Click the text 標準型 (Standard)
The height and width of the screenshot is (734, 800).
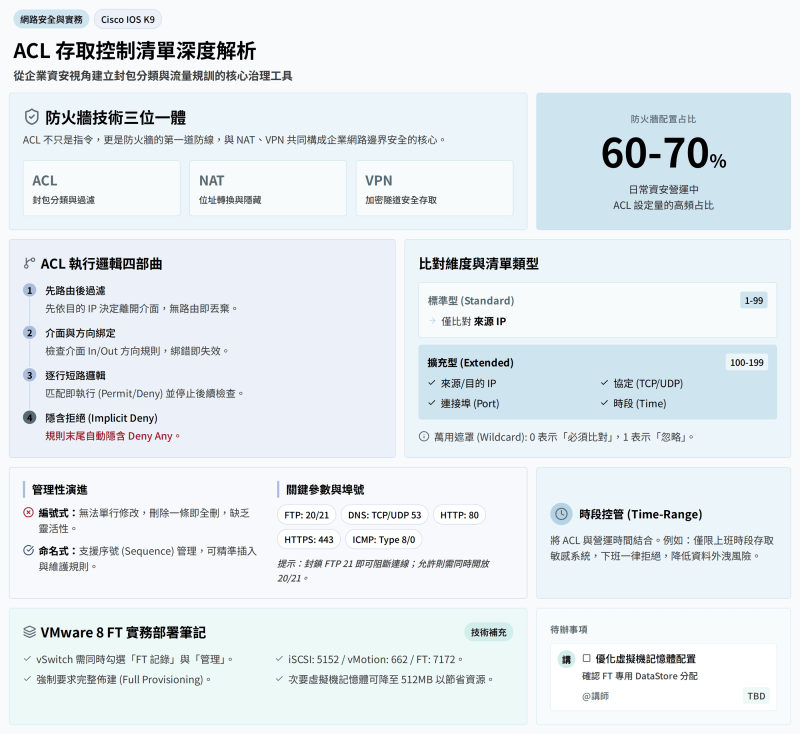[x=471, y=300]
